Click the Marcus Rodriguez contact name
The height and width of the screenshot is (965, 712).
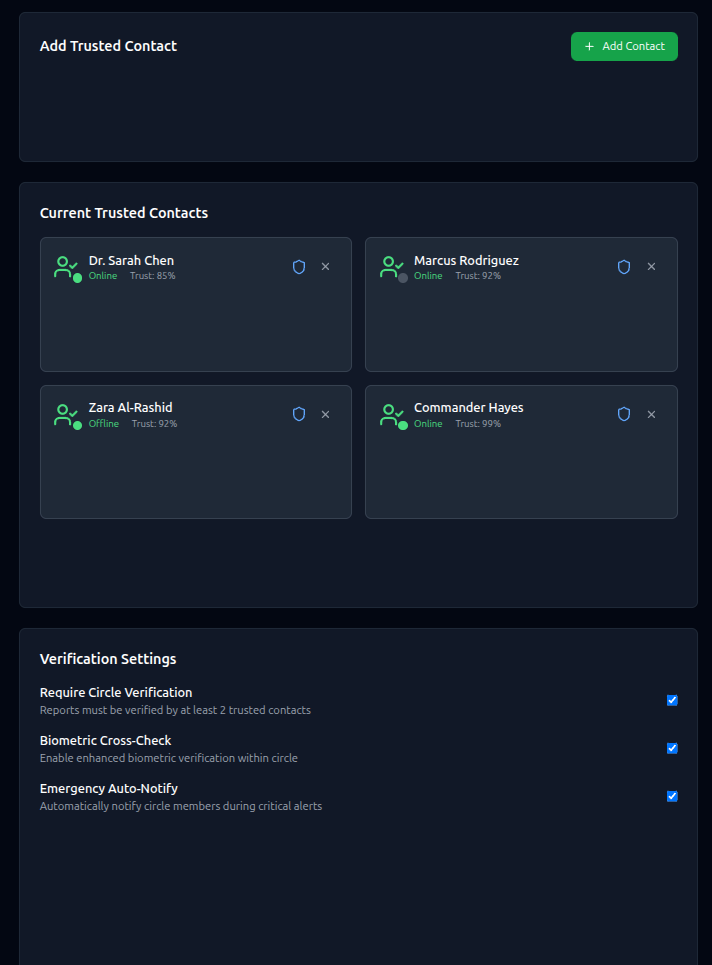[466, 260]
